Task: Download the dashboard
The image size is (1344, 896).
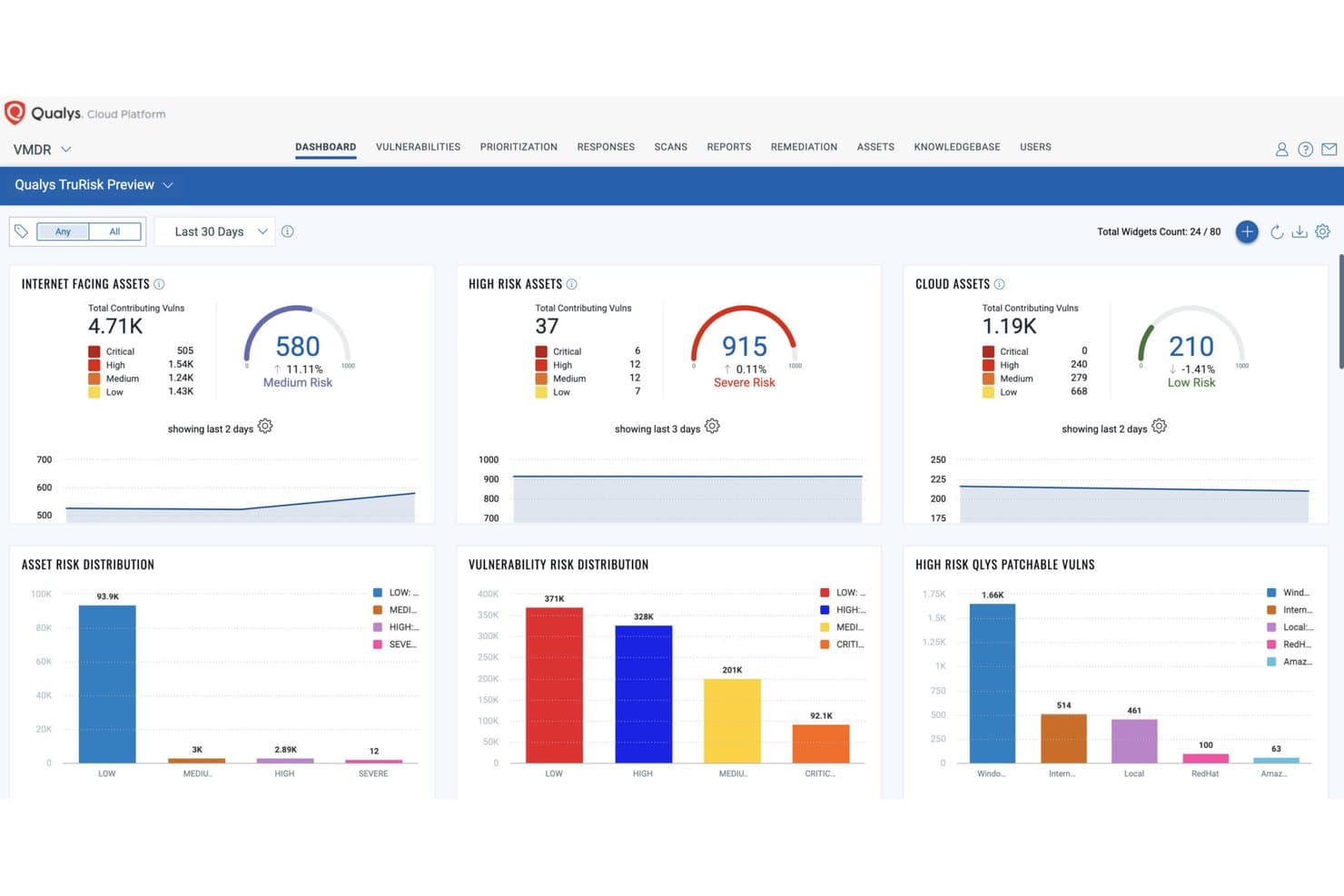Action: click(1300, 231)
